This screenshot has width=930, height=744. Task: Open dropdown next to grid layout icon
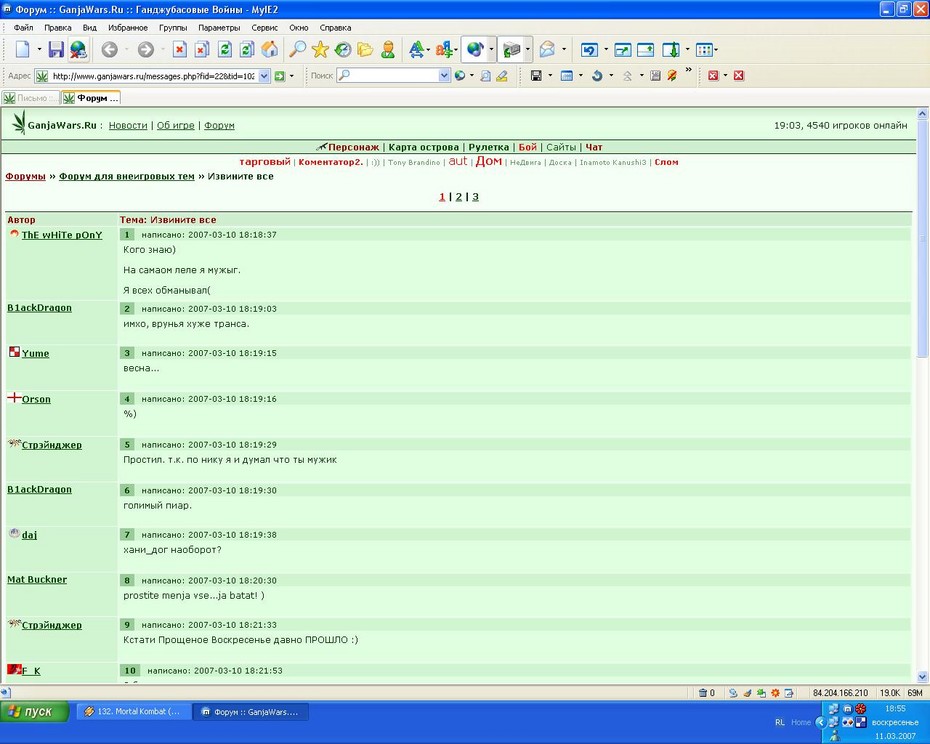click(716, 50)
